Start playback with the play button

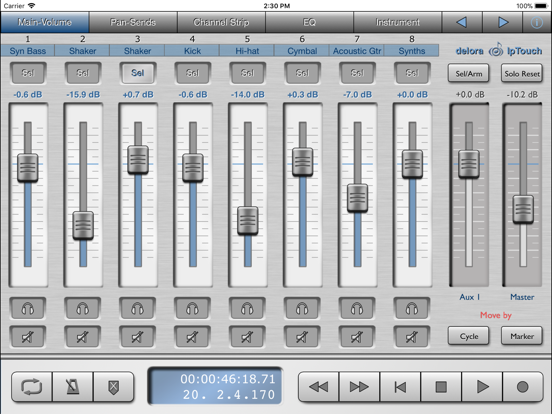pyautogui.click(x=482, y=387)
